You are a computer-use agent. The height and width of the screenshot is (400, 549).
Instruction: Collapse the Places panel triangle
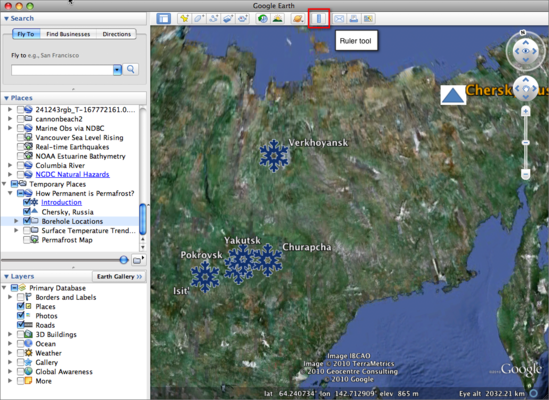click(x=6, y=98)
